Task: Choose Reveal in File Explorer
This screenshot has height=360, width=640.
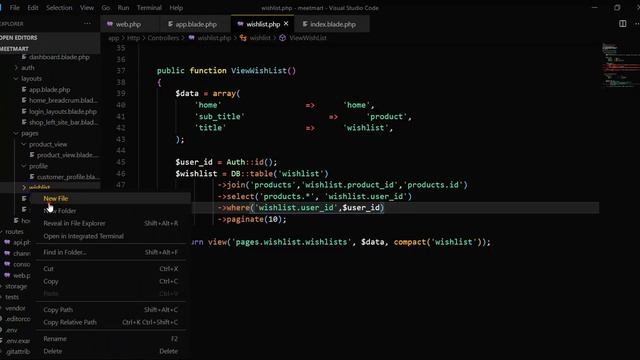Action: click(x=111, y=223)
